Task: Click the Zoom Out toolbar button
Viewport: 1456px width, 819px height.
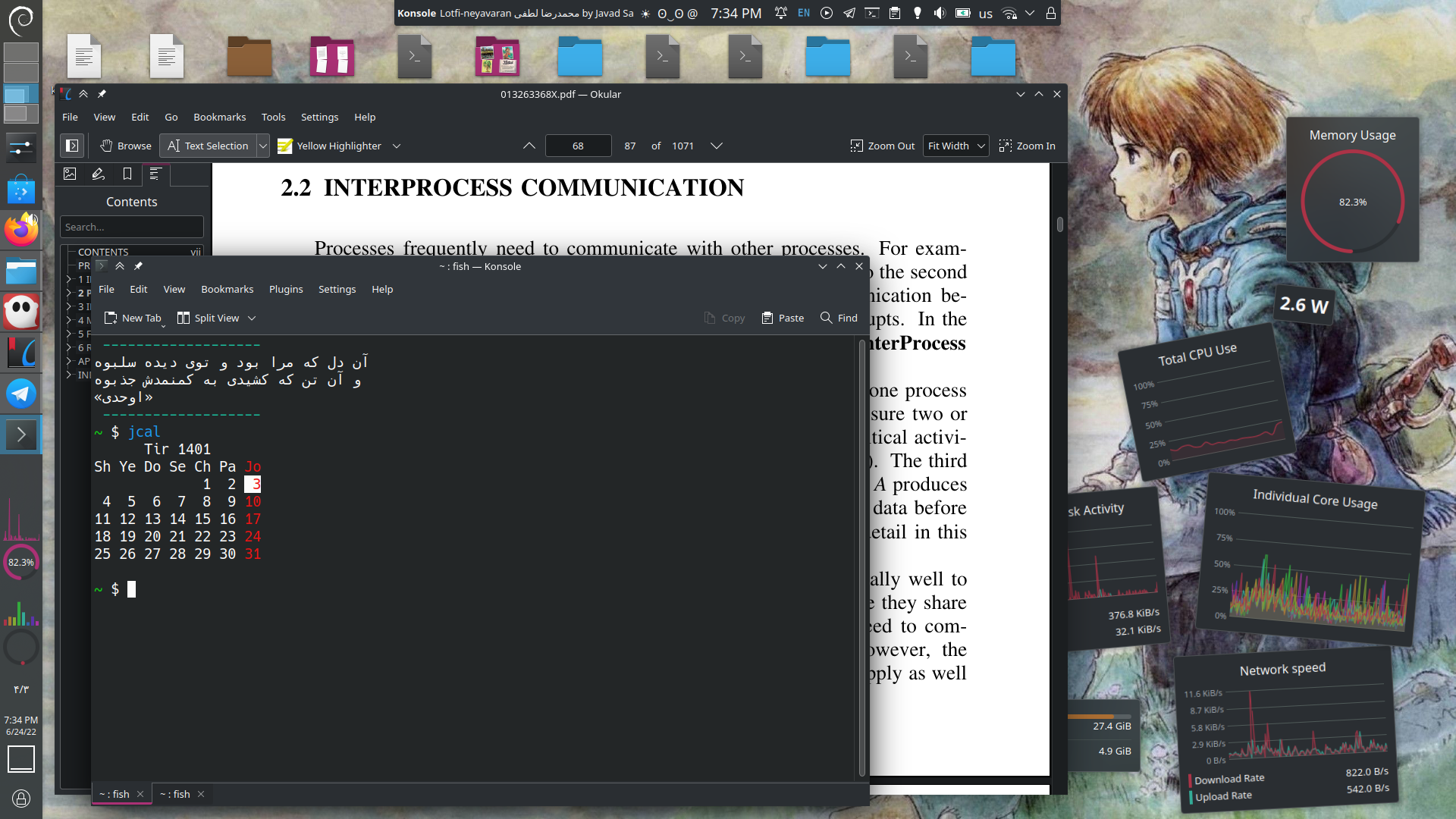Action: coord(883,146)
